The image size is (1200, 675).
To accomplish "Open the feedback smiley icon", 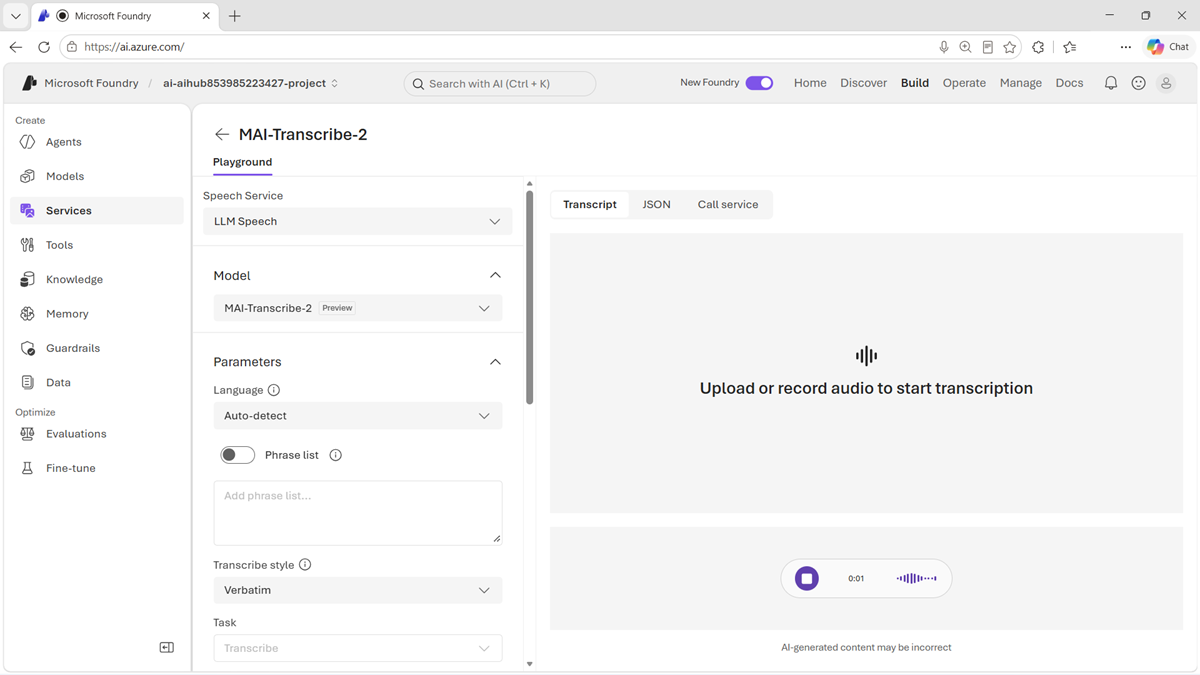I will [1138, 83].
